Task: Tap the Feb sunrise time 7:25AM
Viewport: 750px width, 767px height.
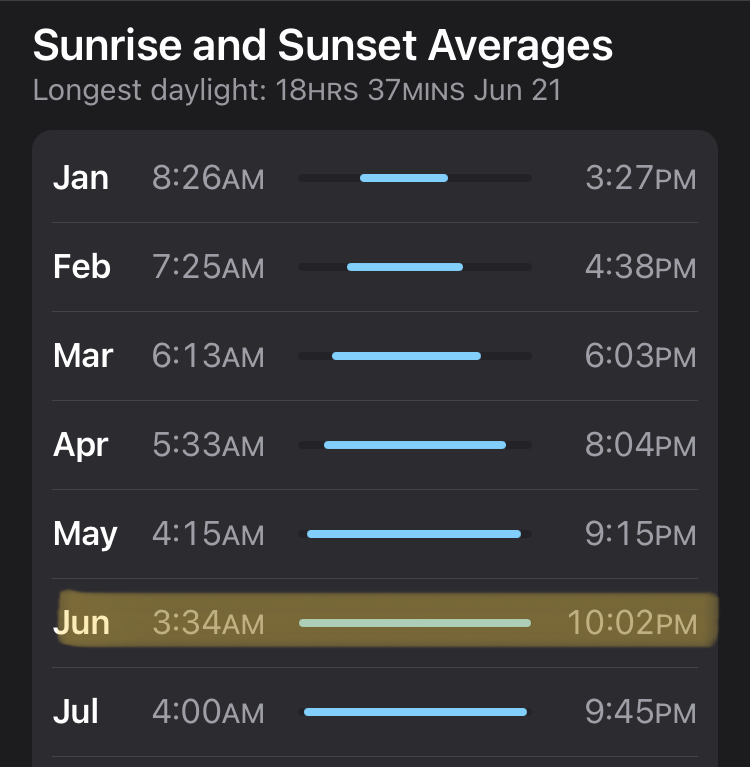Action: coord(208,267)
